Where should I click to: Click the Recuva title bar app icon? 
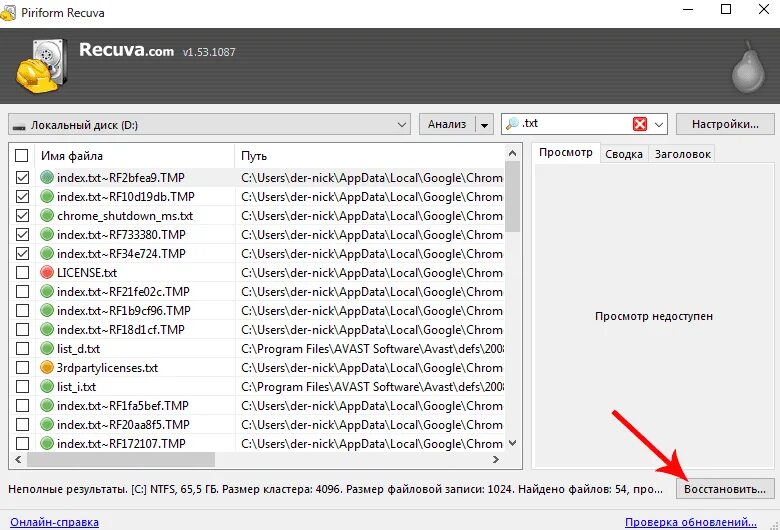(x=7, y=12)
